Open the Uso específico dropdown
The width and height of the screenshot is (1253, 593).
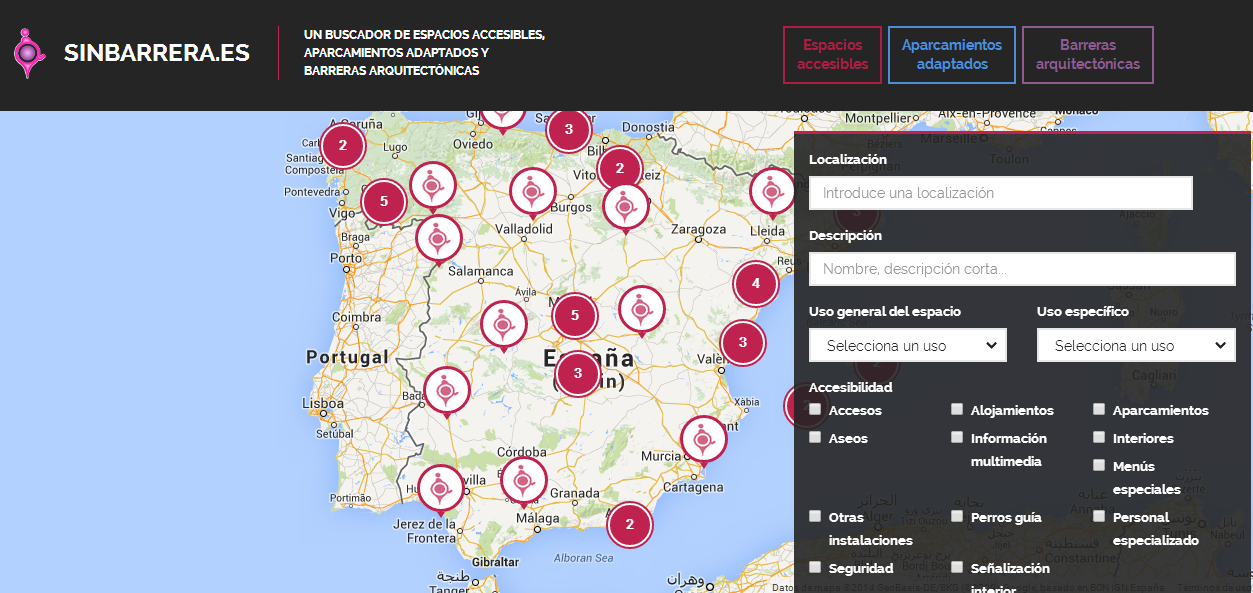point(1136,345)
